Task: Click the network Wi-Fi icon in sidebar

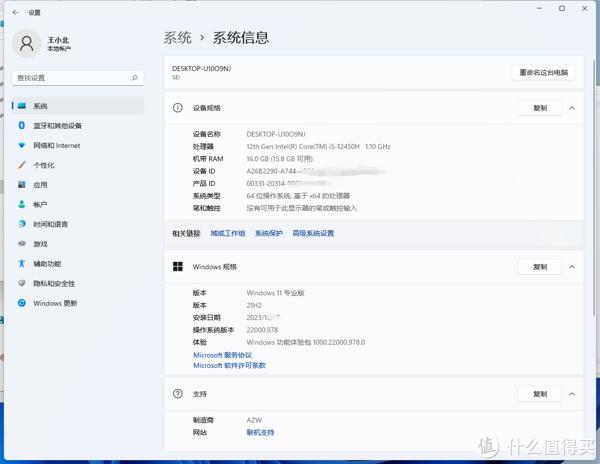Action: coord(22,145)
